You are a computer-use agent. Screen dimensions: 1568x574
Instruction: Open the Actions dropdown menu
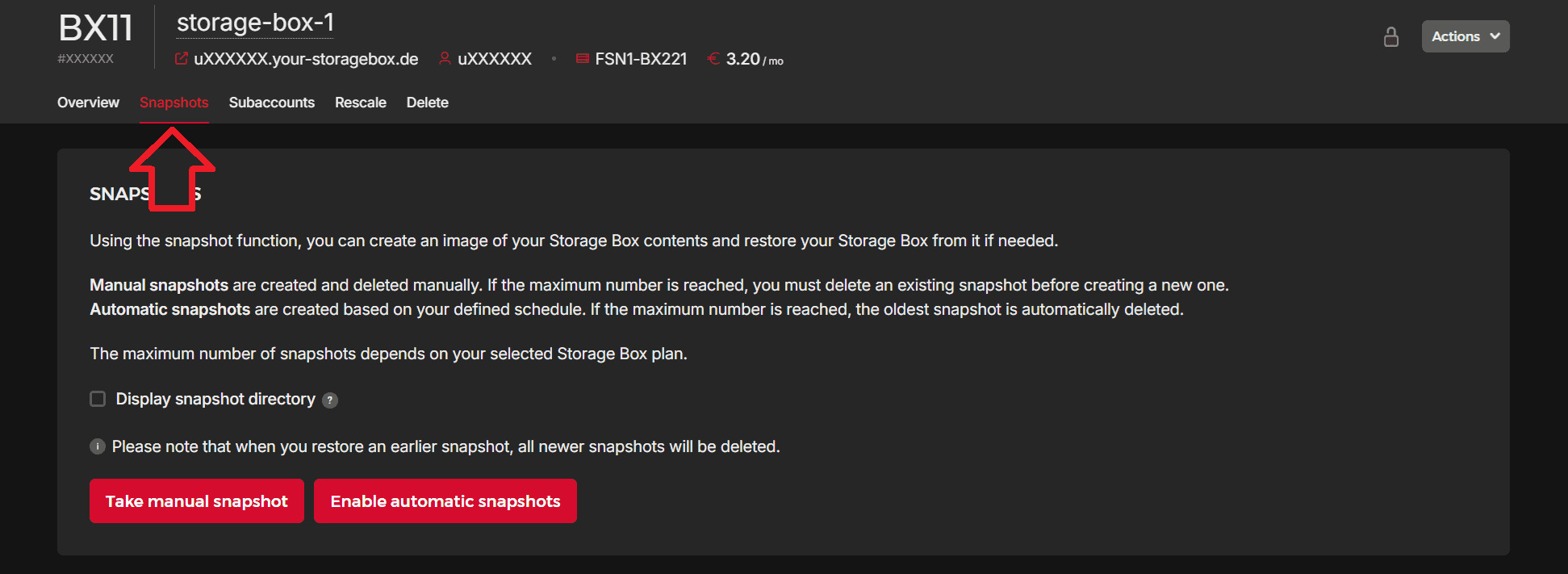pos(1465,36)
